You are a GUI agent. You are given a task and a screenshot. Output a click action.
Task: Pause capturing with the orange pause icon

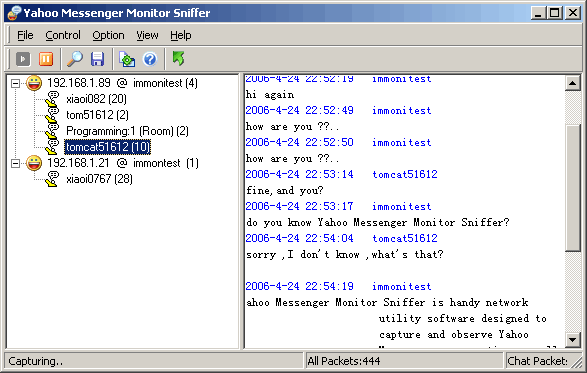46,59
